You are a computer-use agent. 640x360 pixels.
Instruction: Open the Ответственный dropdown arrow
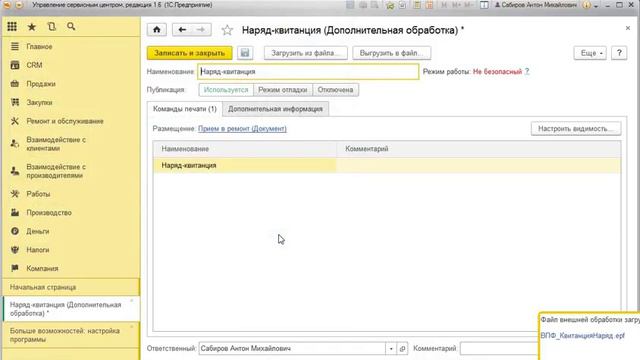tap(391, 349)
